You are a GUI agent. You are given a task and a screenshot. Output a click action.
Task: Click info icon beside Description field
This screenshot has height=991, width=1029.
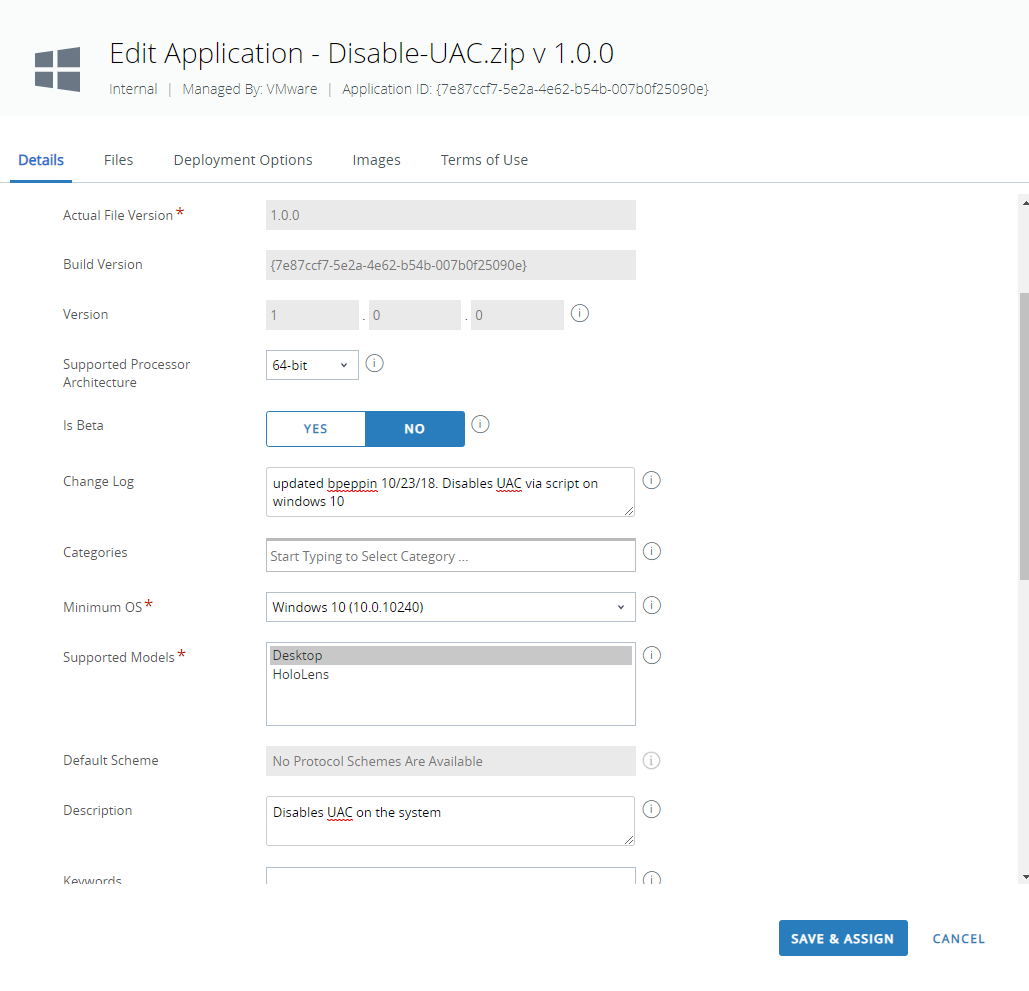pyautogui.click(x=651, y=809)
